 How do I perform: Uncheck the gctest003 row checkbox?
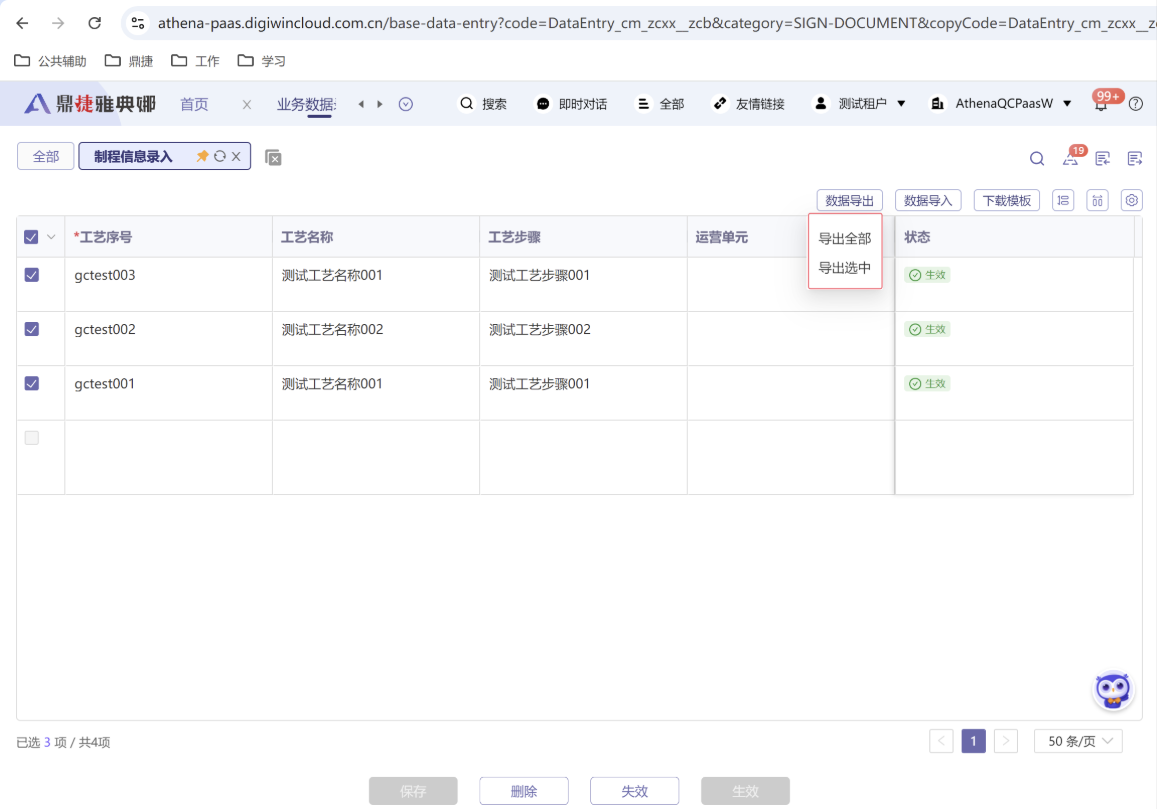coord(32,275)
